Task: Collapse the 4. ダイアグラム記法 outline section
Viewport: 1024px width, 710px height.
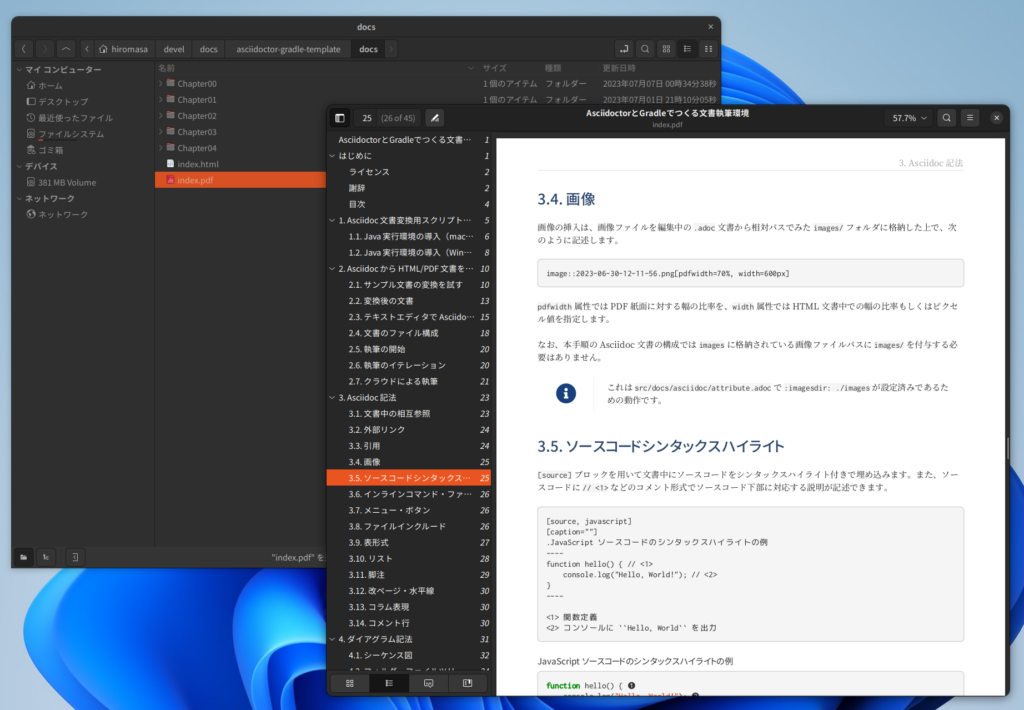Action: click(332, 639)
